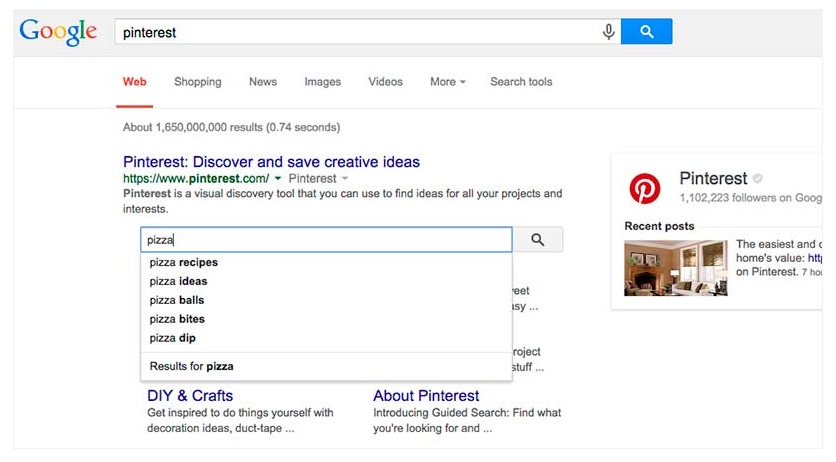
Task: Open the living room recent post thumbnail
Action: [x=676, y=268]
